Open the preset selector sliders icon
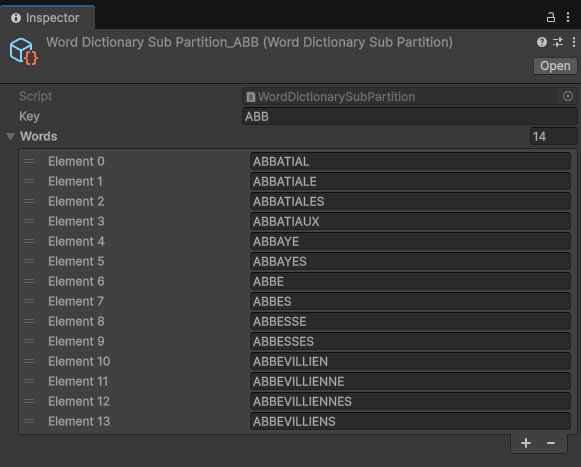 558,42
